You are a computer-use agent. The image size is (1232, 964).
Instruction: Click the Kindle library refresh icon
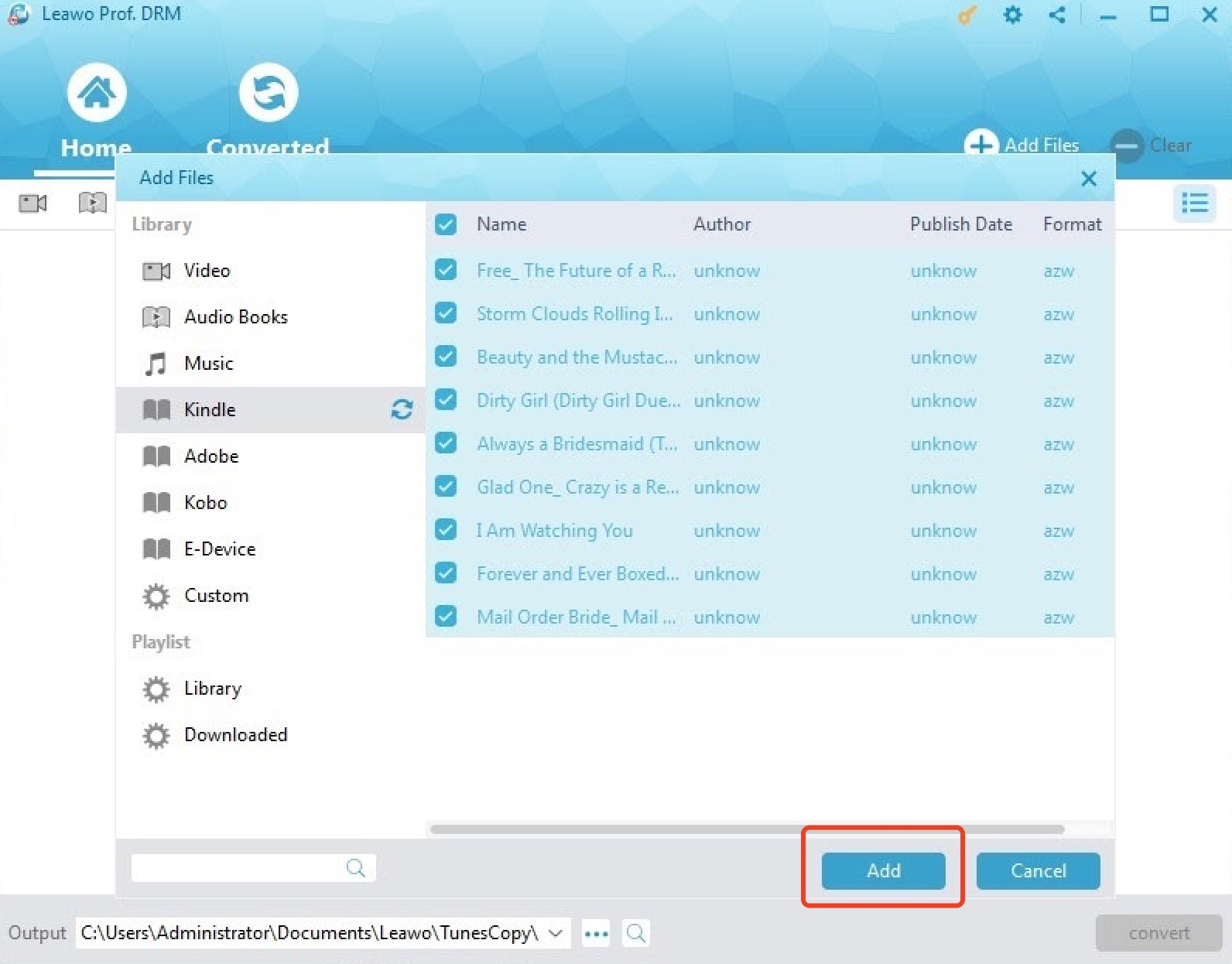pyautogui.click(x=401, y=409)
